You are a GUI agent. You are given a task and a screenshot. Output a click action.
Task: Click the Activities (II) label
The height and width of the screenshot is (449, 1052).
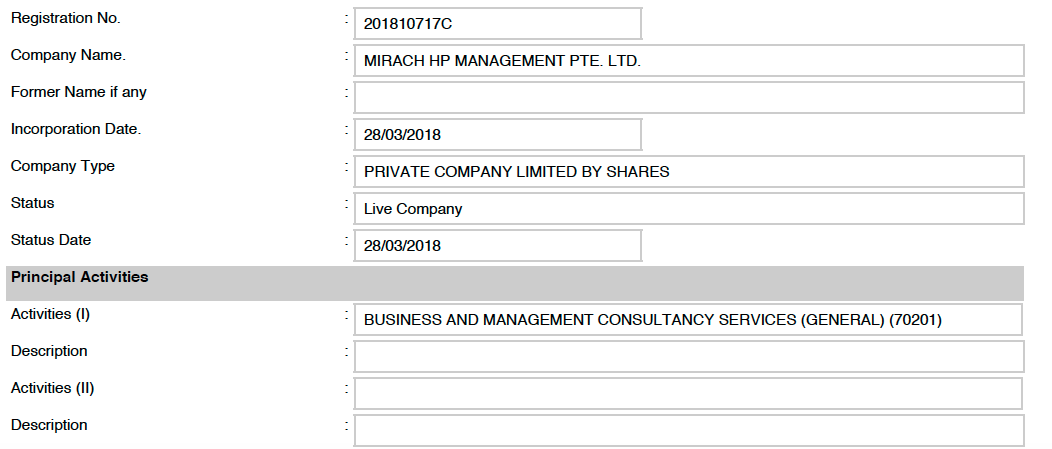(x=53, y=388)
